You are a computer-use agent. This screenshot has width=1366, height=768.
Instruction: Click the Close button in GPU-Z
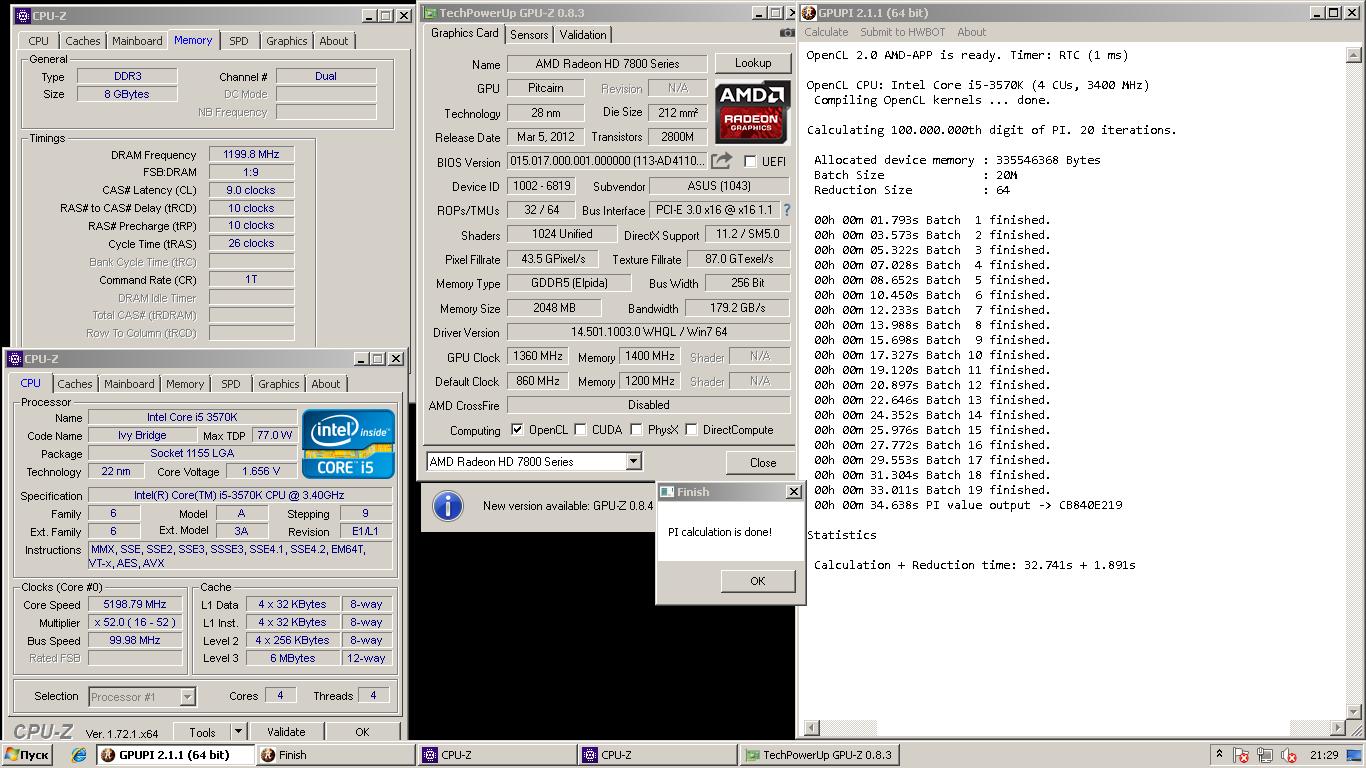click(x=763, y=462)
